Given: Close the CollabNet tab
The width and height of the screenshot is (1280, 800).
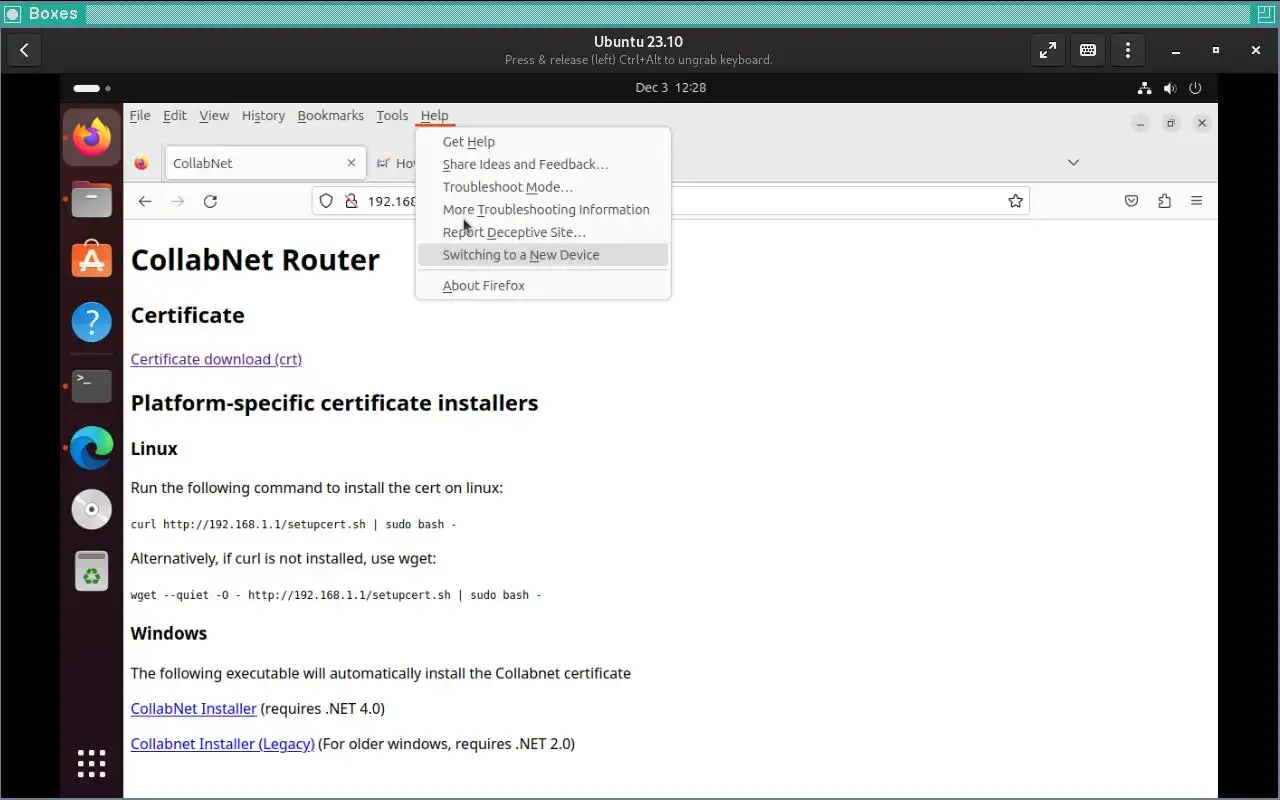Looking at the screenshot, I should click(x=351, y=163).
